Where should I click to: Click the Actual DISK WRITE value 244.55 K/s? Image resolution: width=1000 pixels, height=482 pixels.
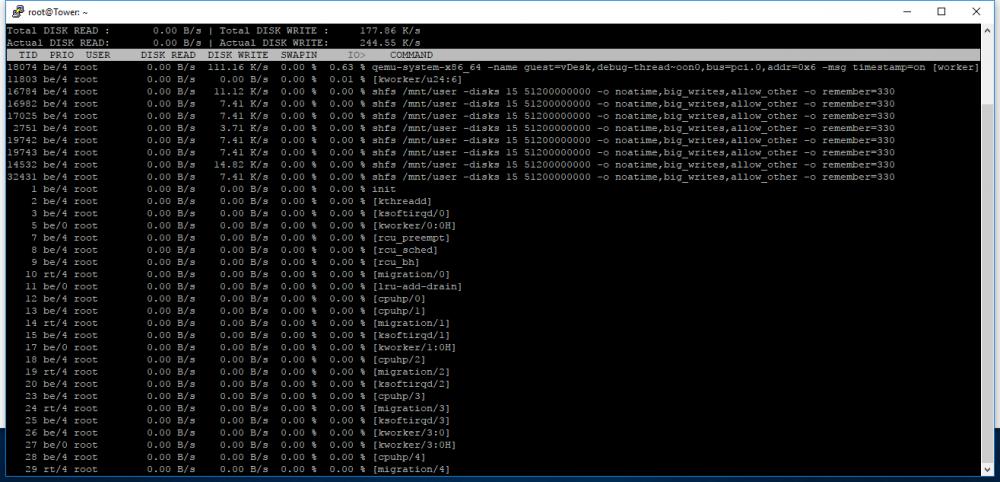(x=390, y=43)
